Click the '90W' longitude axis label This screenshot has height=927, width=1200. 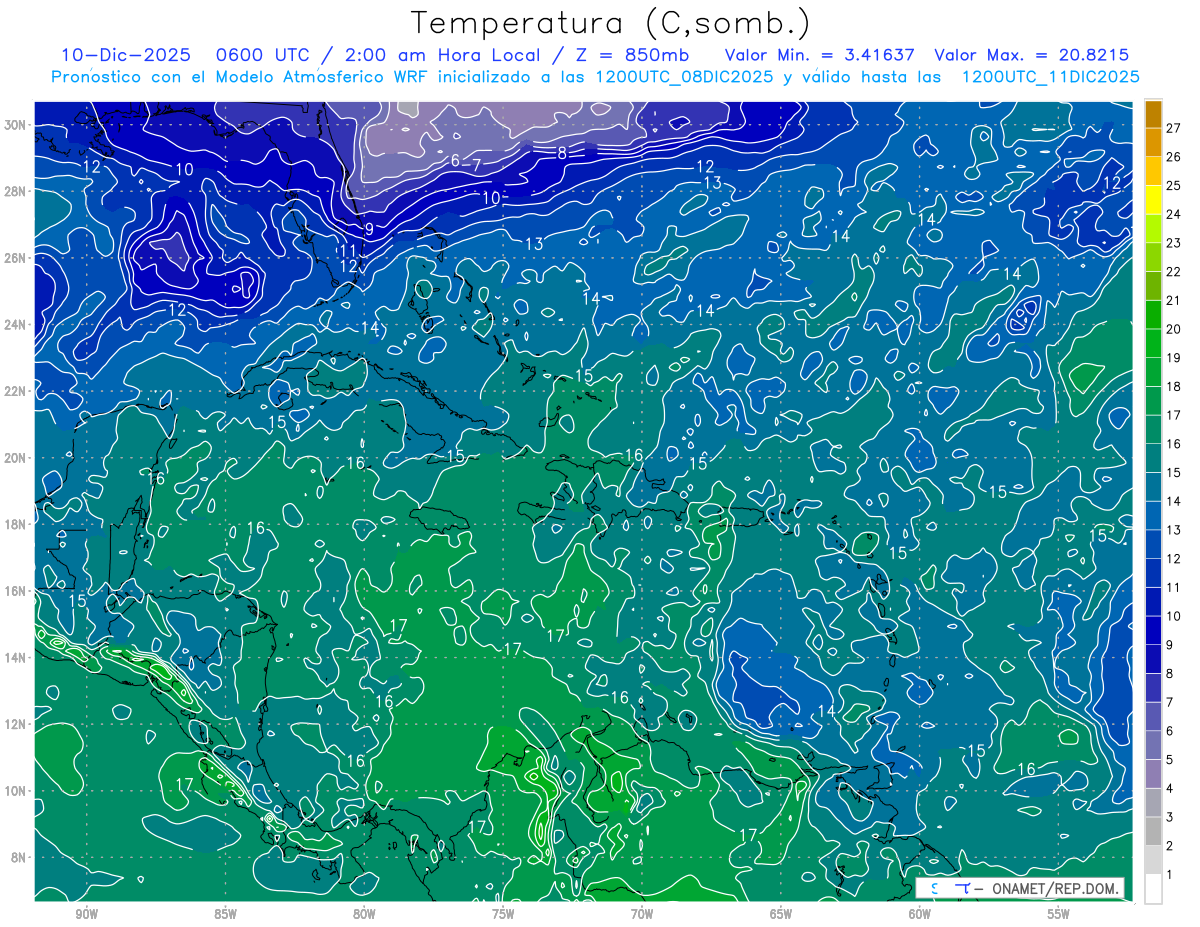[86, 915]
